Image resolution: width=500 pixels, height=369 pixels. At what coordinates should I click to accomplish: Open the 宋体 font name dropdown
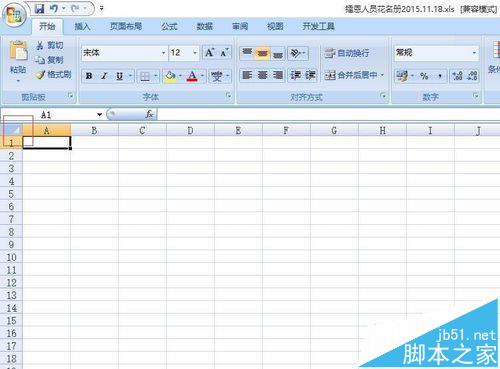163,53
